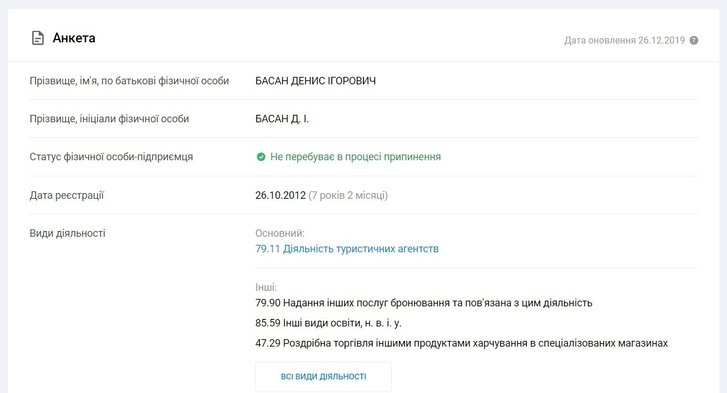Select the 79.90 Надання інших послуг бронювання line
This screenshot has width=727, height=393.
[424, 303]
